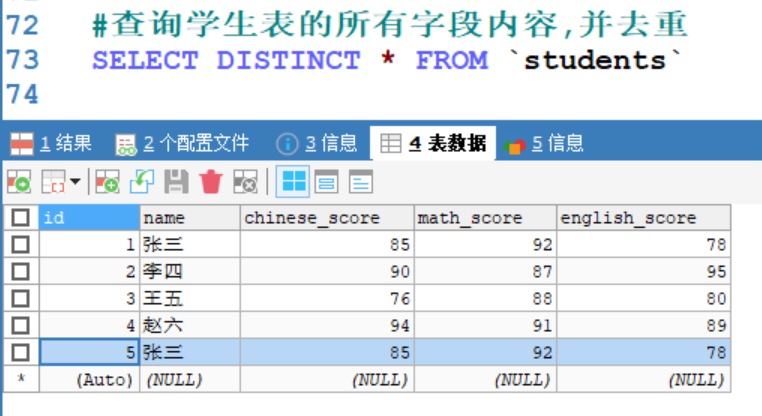Switch to grid view using the blue tiles icon

[x=293, y=182]
